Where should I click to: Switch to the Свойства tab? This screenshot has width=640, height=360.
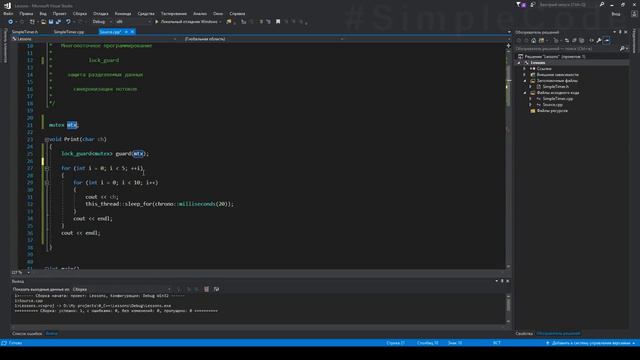[524, 333]
